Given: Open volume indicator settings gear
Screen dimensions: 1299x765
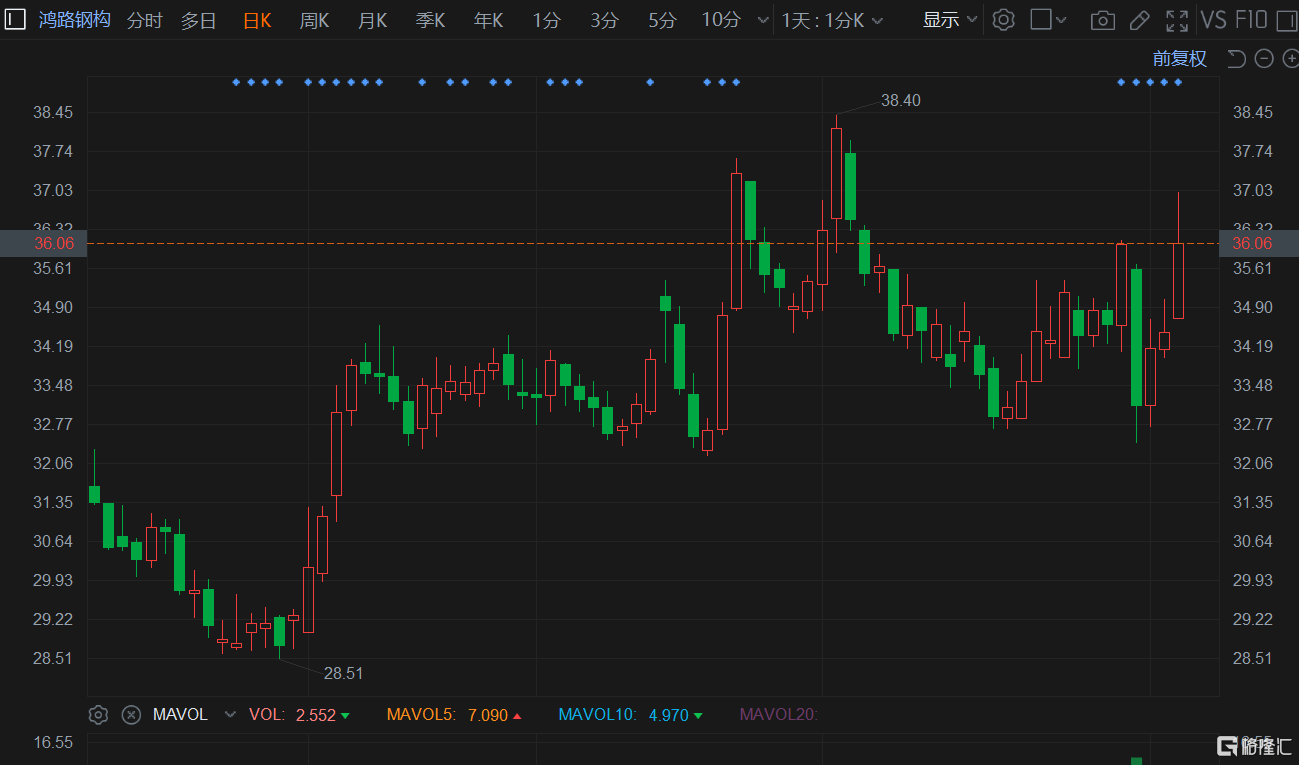Looking at the screenshot, I should (x=98, y=715).
